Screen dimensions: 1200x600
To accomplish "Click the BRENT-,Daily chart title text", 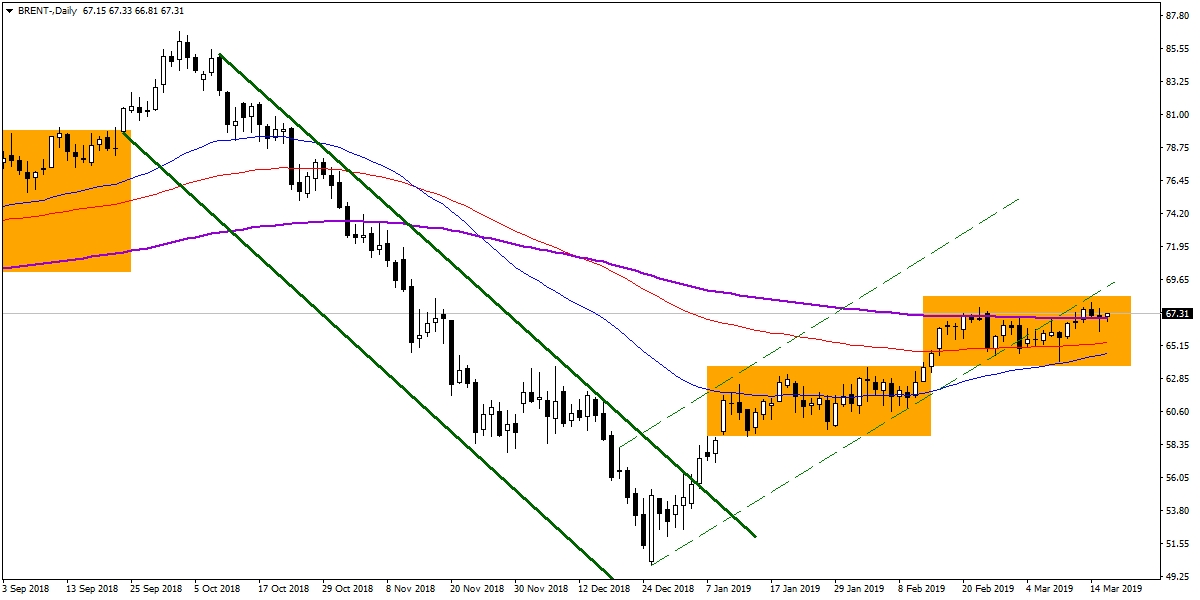I will tap(47, 10).
